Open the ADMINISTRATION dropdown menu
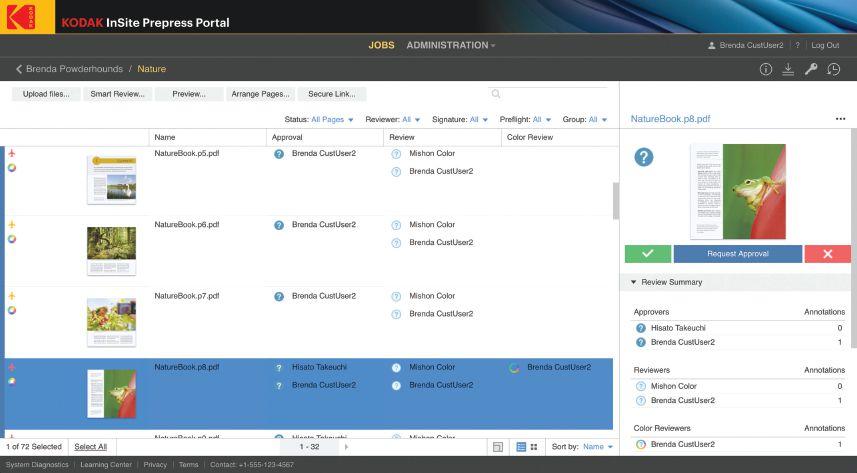This screenshot has height=473, width=857. click(450, 45)
